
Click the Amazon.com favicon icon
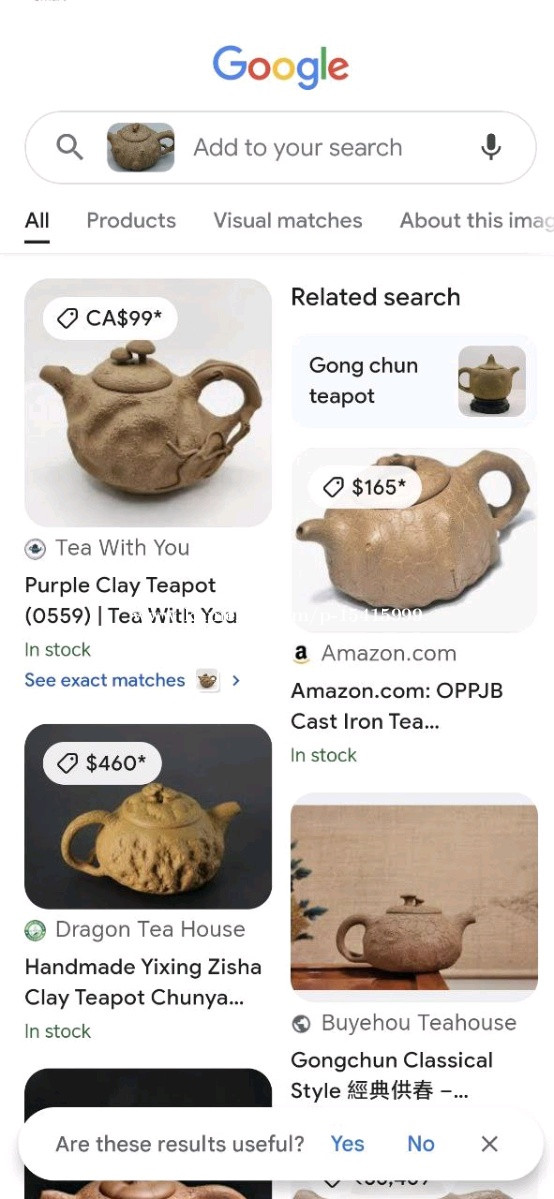(301, 653)
